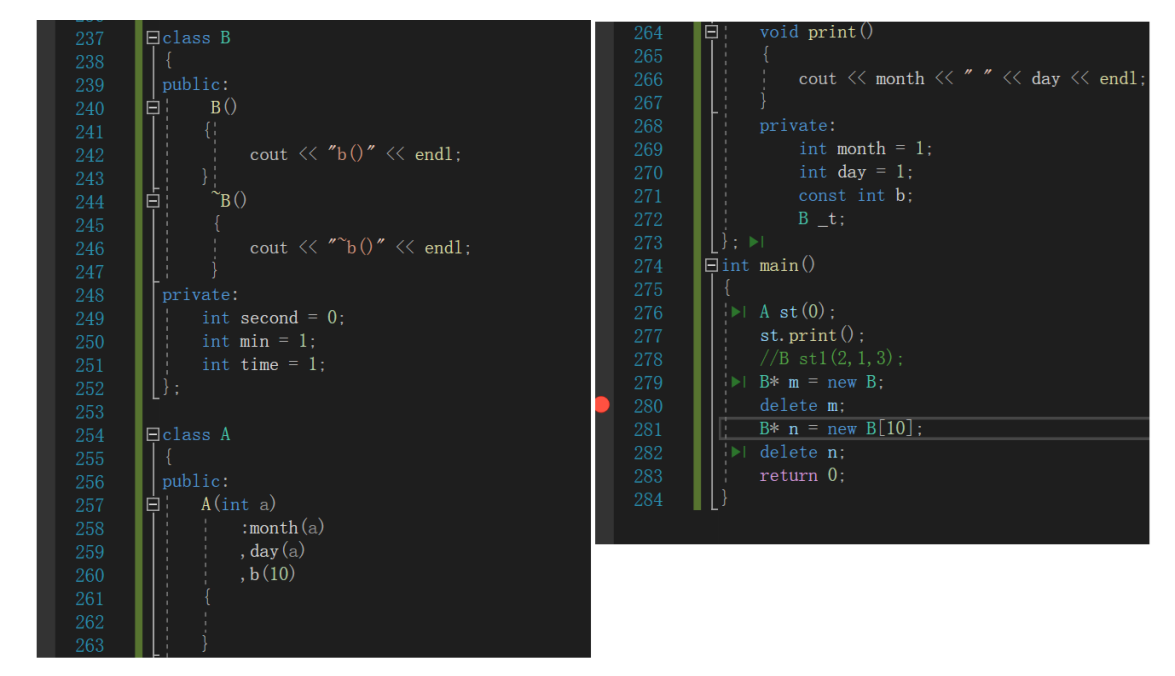This screenshot has width=1175, height=676.
Task: Collapse the ~B() destructor block
Action: click(x=152, y=200)
